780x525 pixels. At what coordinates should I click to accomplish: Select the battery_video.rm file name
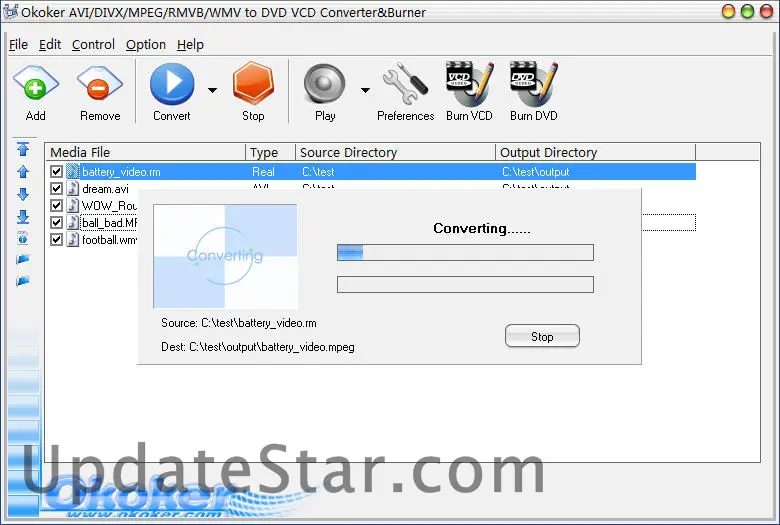click(x=121, y=172)
